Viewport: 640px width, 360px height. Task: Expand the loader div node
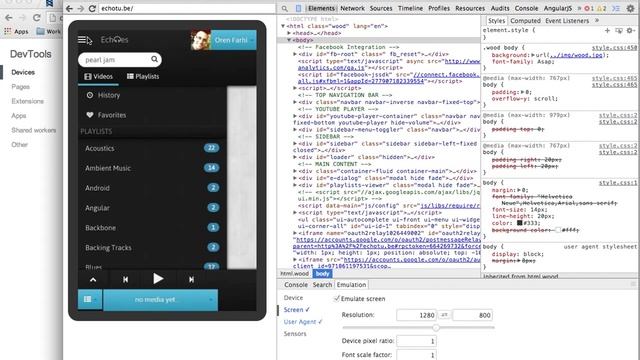(x=295, y=157)
